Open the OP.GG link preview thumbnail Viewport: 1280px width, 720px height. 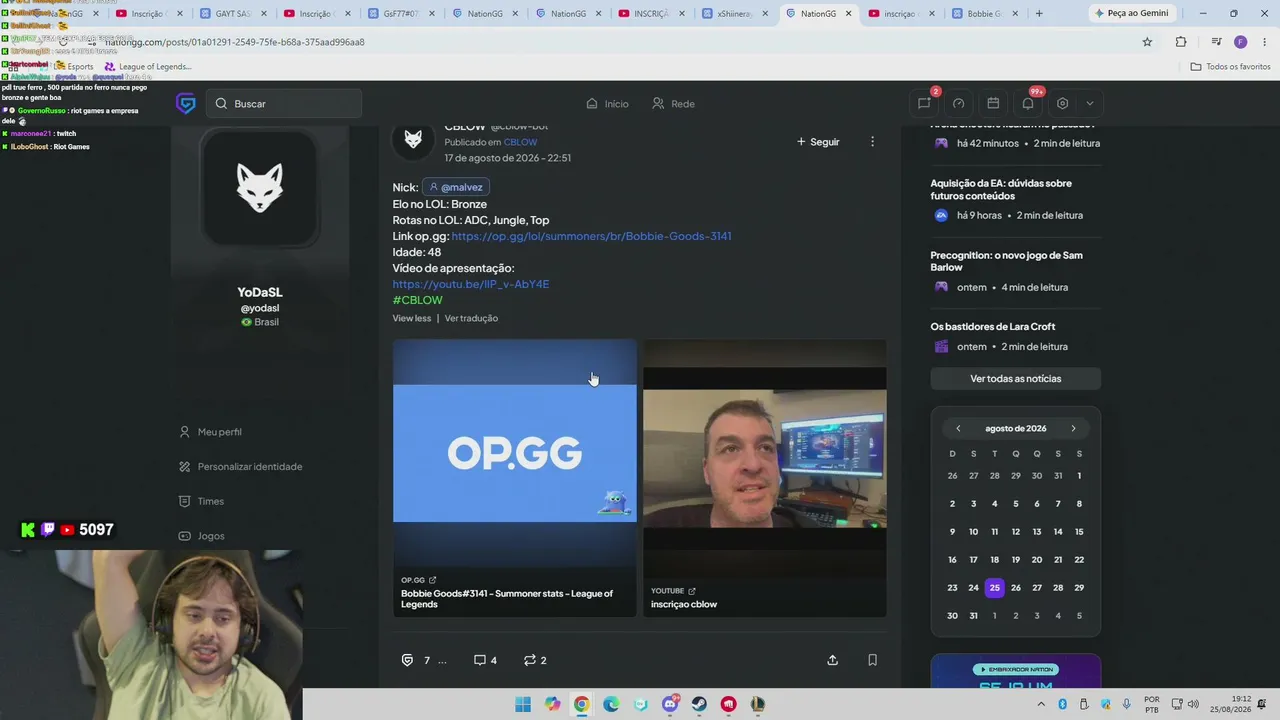point(514,453)
